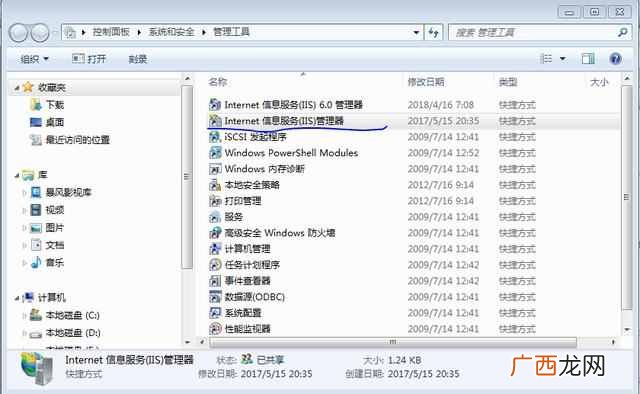Open the address bar history dropdown
This screenshot has width=640, height=394.
point(416,32)
